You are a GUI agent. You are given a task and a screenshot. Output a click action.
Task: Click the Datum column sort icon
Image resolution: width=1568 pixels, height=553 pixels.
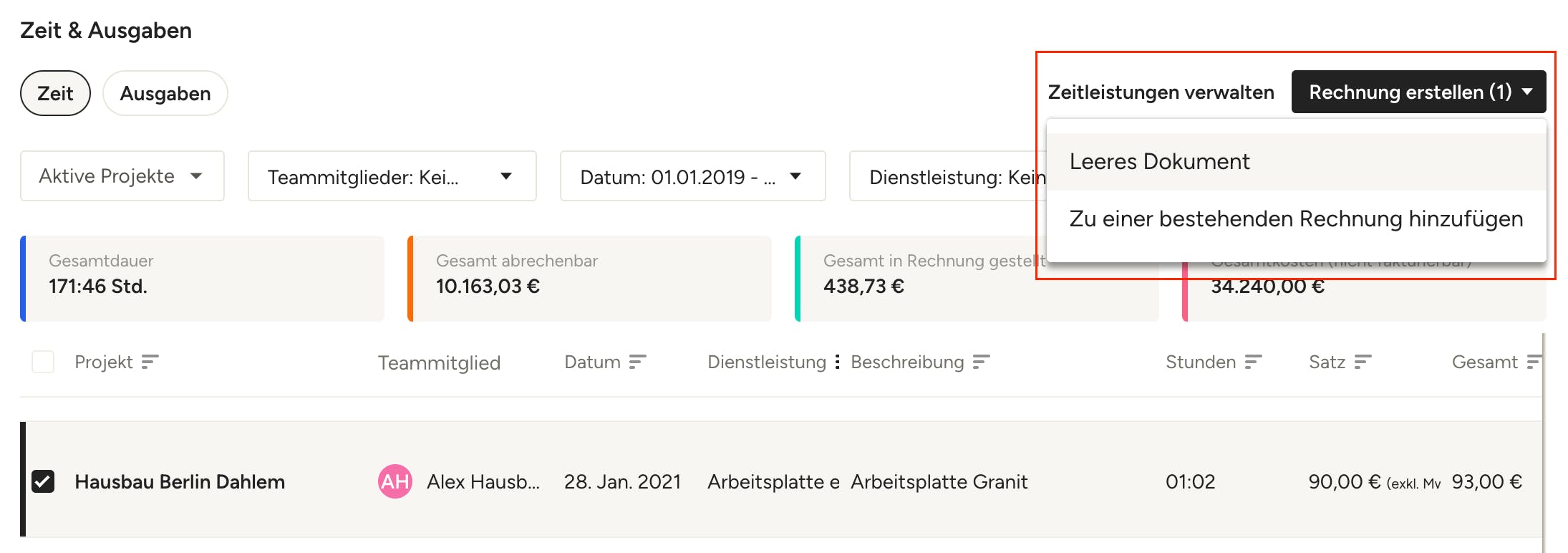[x=637, y=362]
